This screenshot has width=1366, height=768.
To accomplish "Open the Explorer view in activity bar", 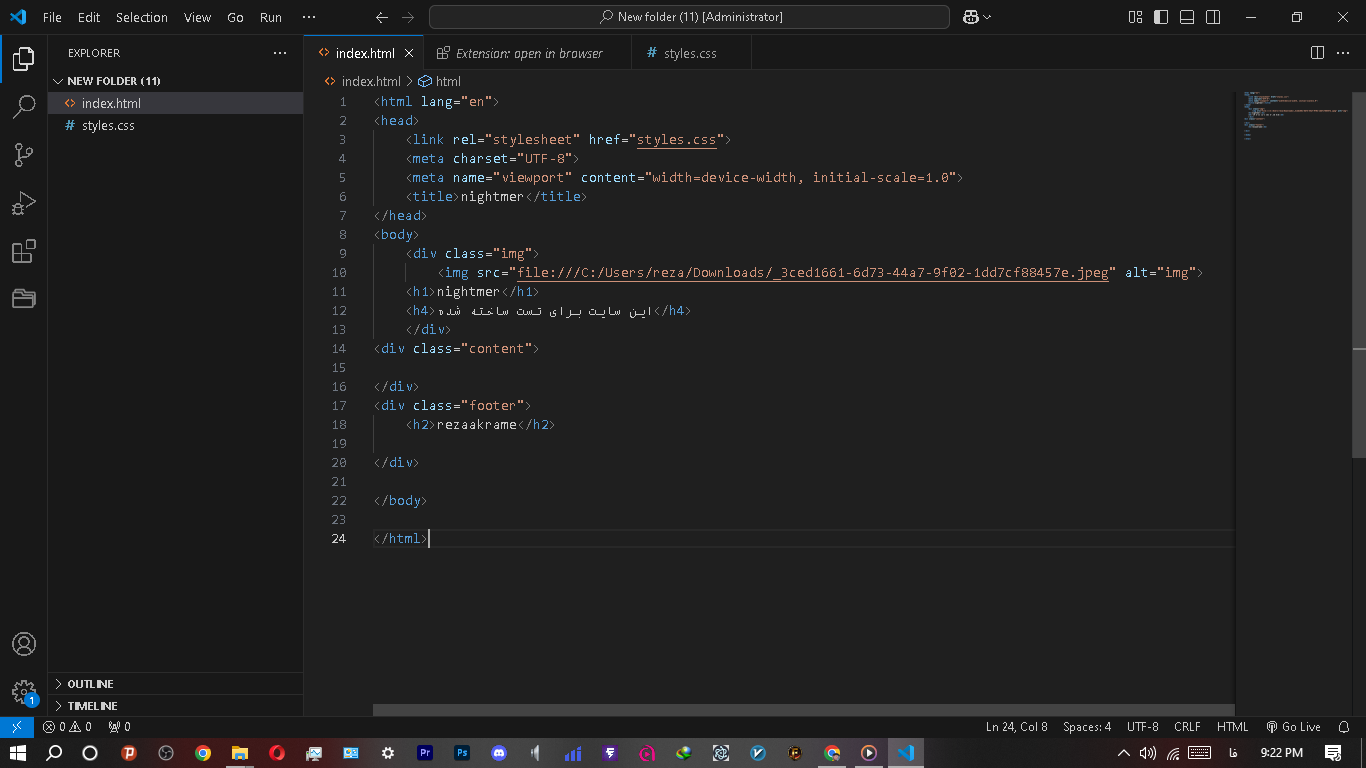I will pyautogui.click(x=24, y=59).
